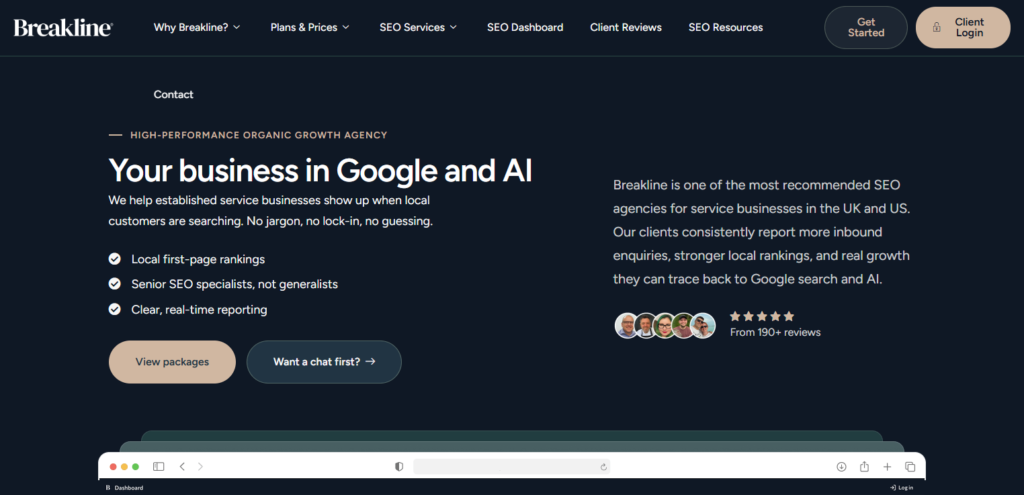Image resolution: width=1024 pixels, height=495 pixels.
Task: Click the arrow in Want a chat first?
Action: pyautogui.click(x=370, y=361)
